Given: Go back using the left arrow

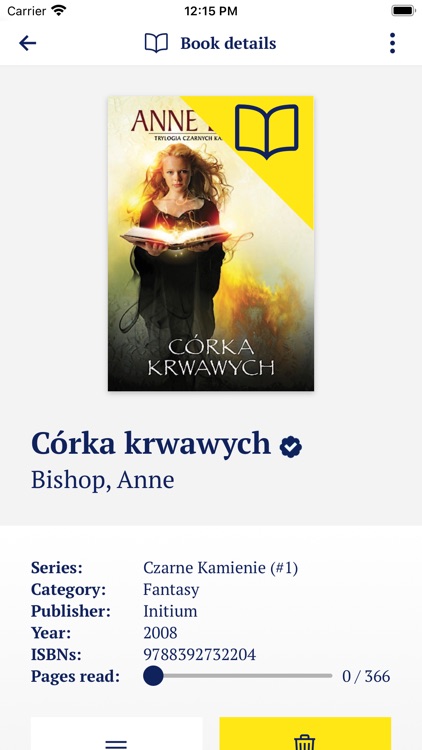Looking at the screenshot, I should 27,43.
